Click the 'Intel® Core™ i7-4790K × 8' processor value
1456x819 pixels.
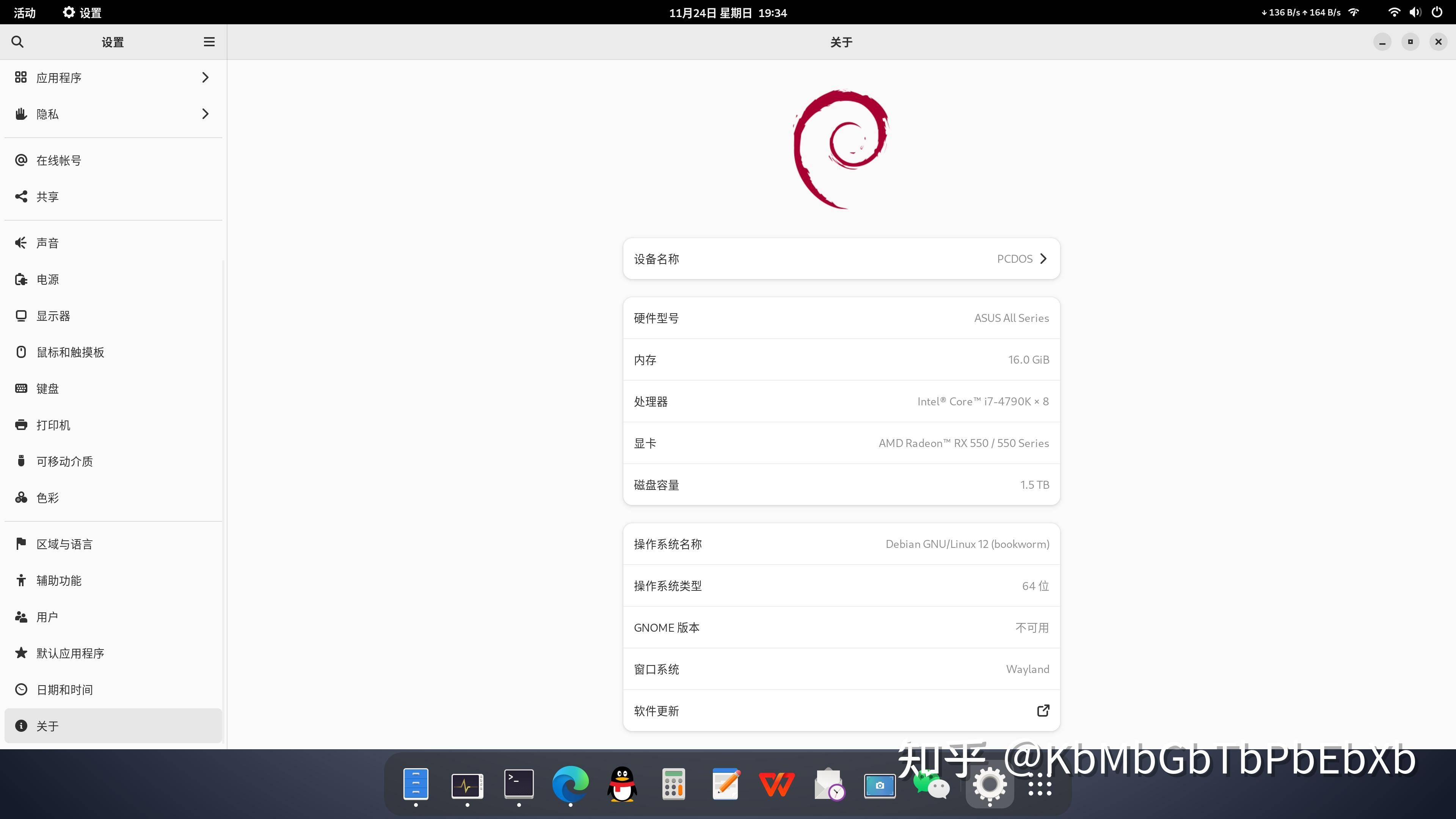[983, 402]
